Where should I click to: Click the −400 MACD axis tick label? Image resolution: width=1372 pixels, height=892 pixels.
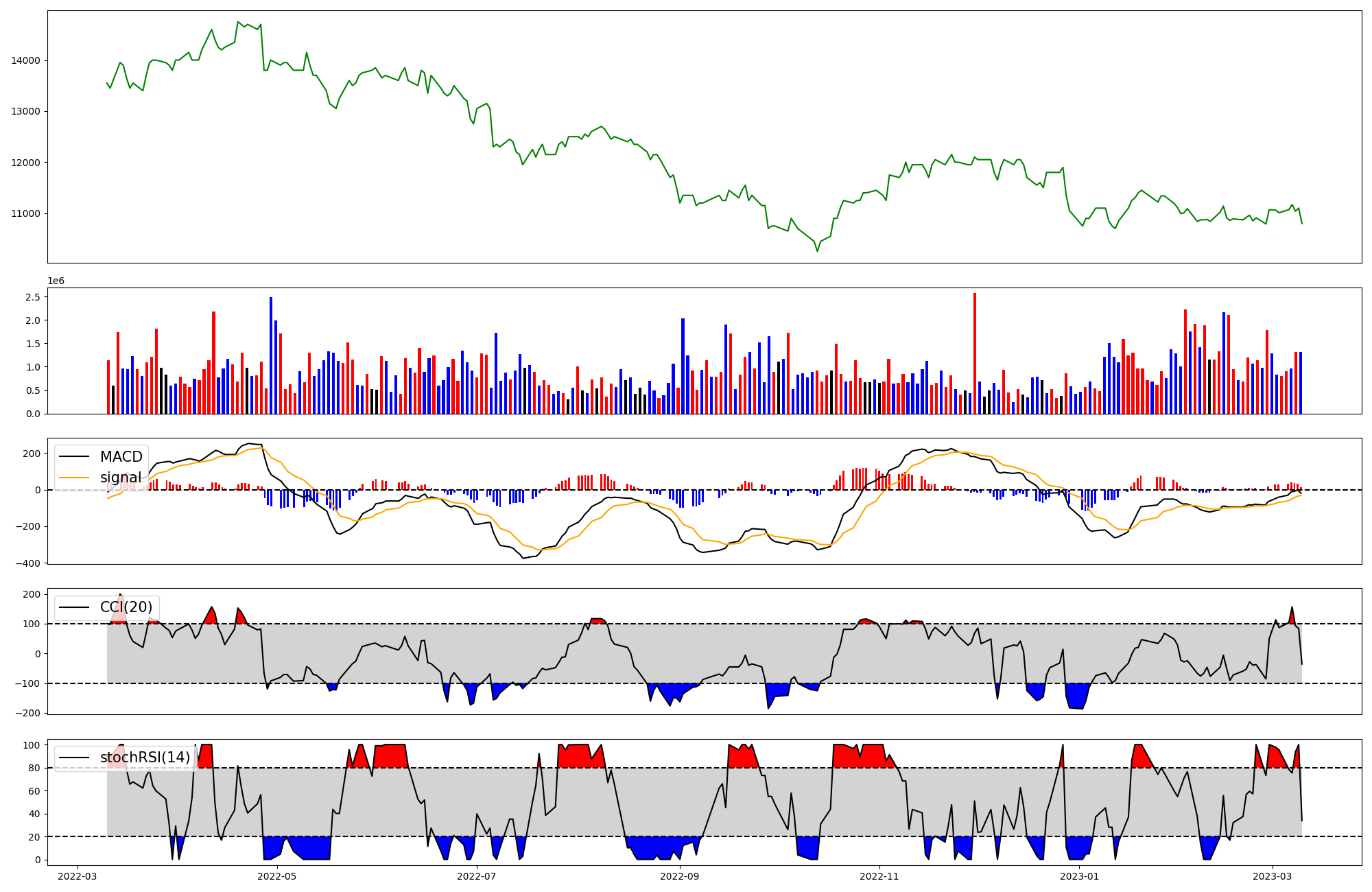tap(27, 563)
